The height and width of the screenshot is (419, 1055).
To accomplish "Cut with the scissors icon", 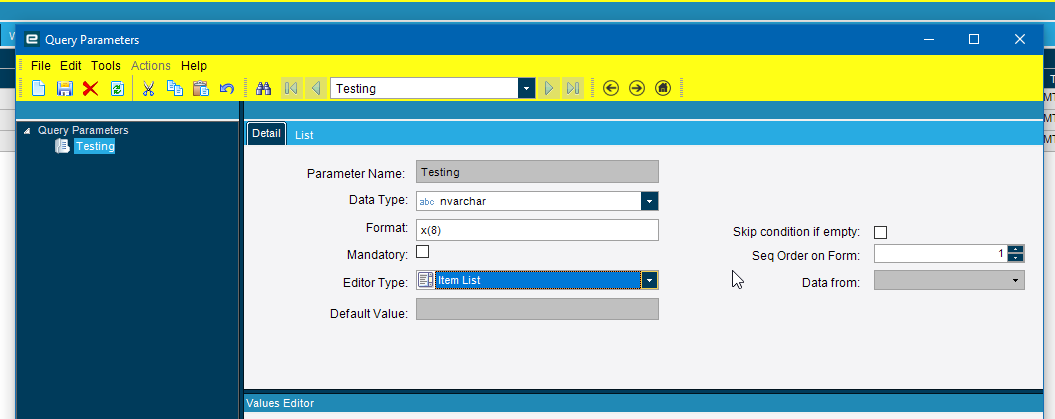I will pyautogui.click(x=149, y=88).
